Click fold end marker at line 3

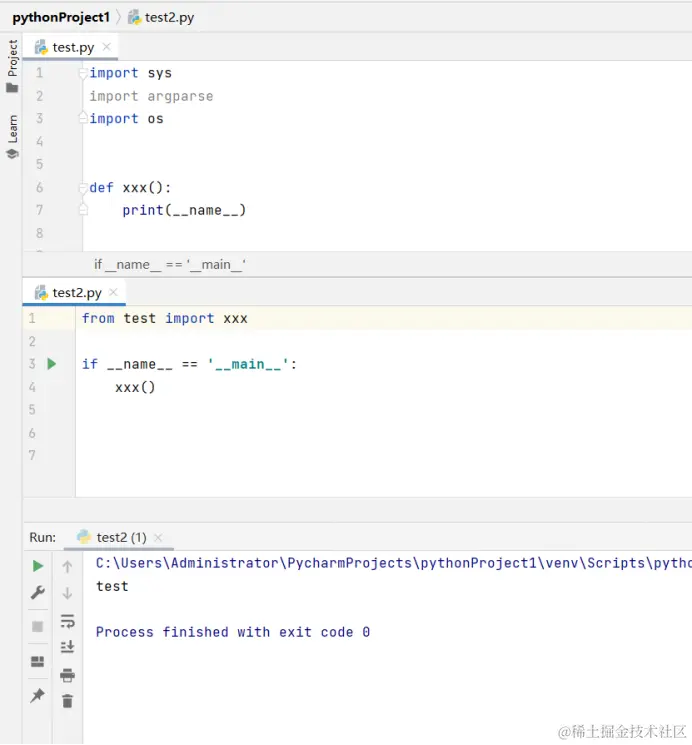coord(83,117)
